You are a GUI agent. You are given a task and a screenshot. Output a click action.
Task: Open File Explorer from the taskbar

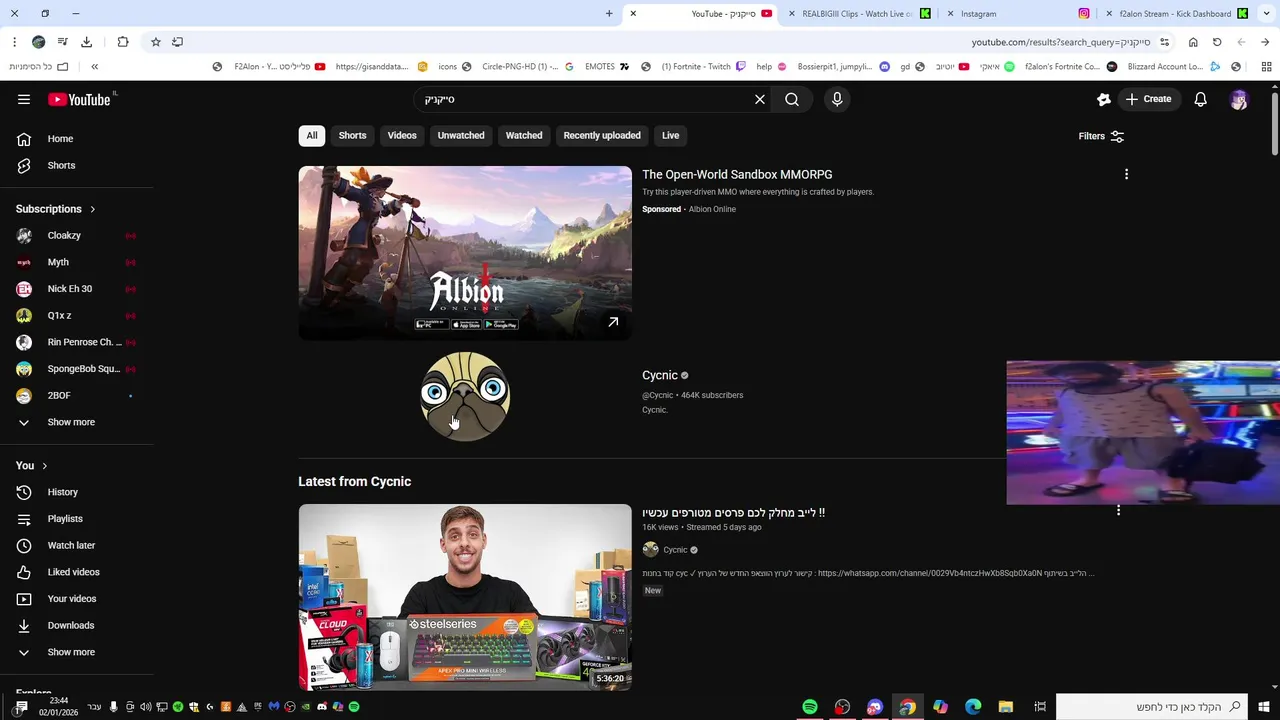(x=1006, y=707)
